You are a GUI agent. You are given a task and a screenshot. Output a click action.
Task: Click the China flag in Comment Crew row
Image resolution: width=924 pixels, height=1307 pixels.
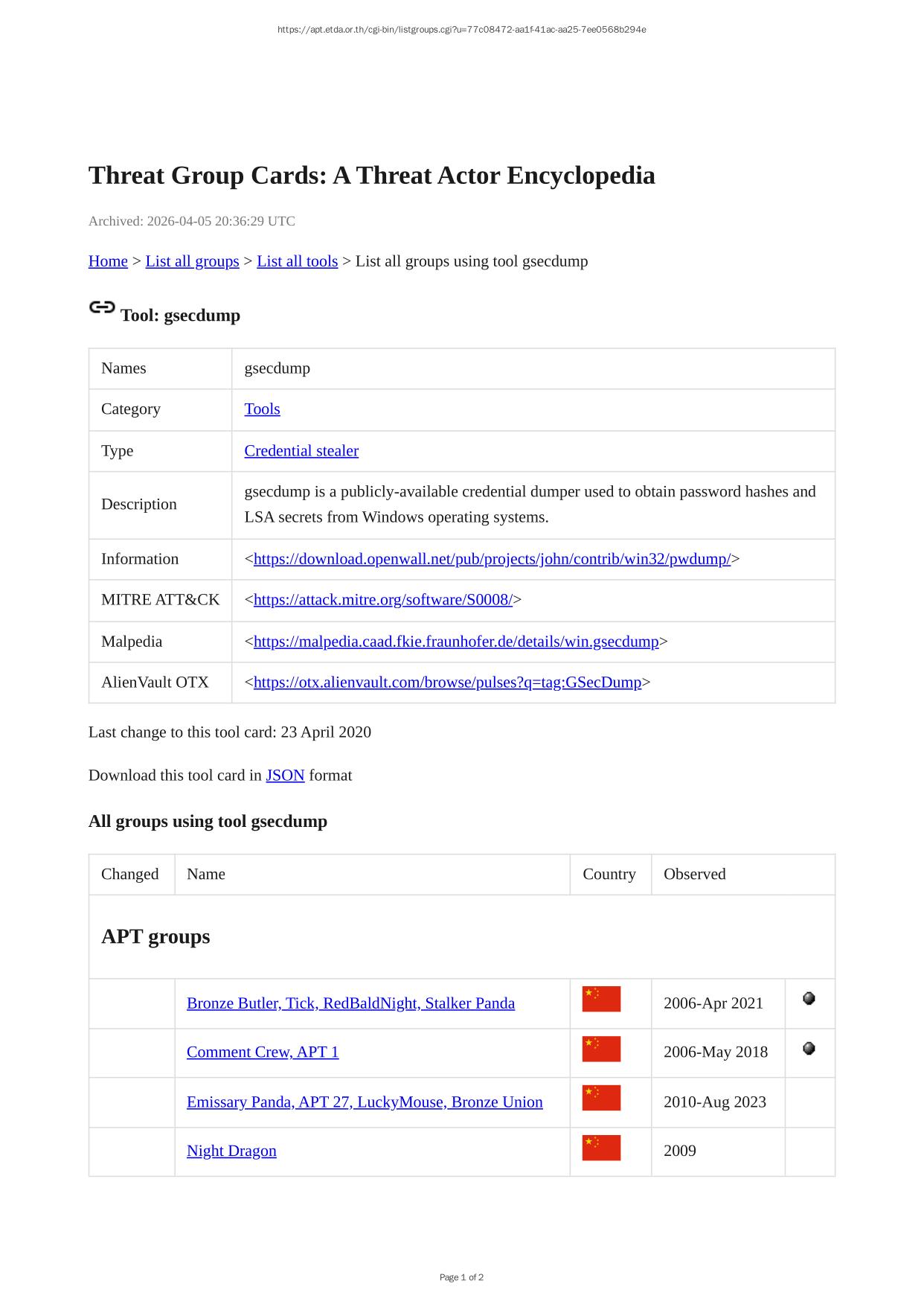601,1049
